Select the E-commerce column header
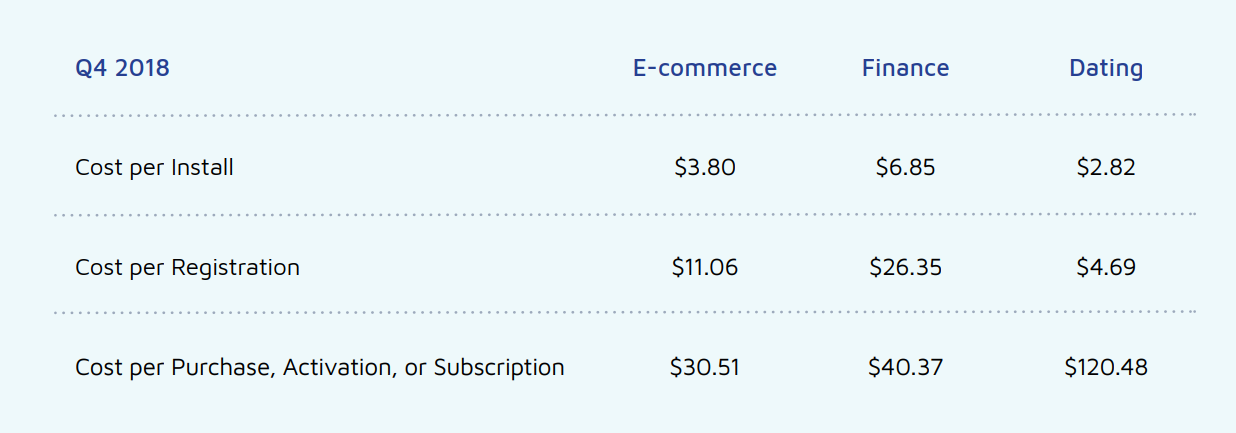 coord(704,68)
